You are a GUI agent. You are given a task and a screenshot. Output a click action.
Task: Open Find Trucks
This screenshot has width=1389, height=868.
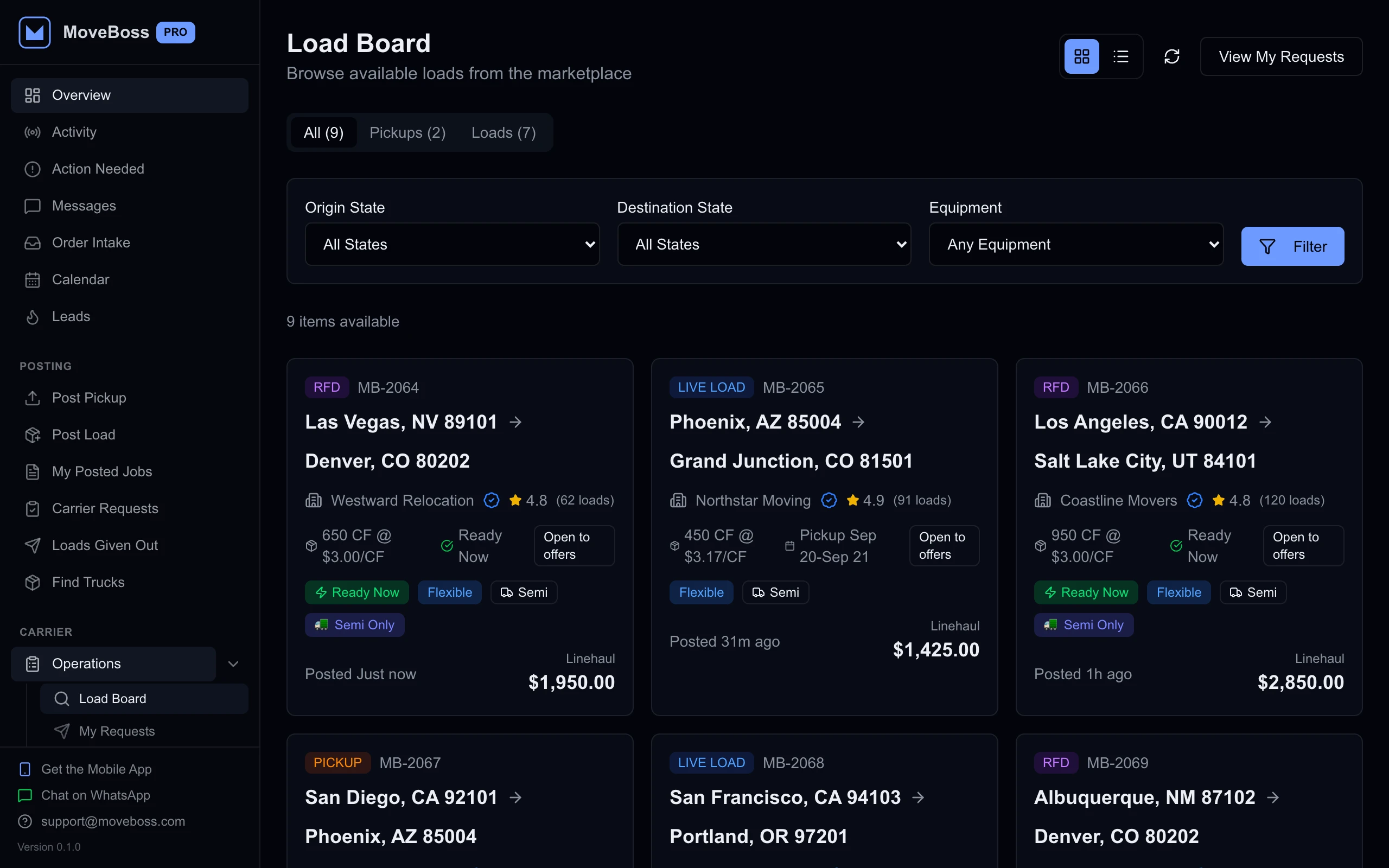click(130, 582)
